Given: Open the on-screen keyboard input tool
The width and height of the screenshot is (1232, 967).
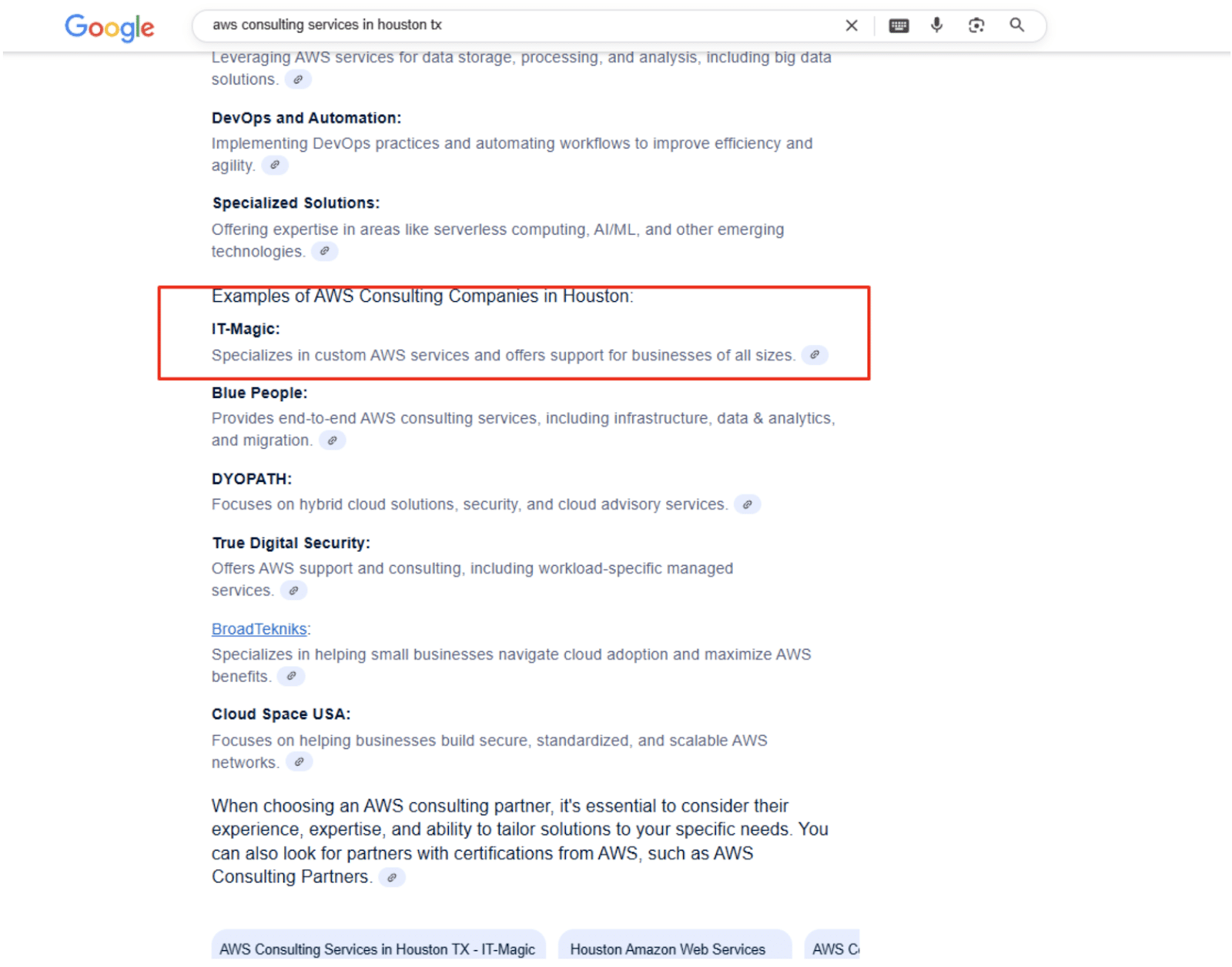Looking at the screenshot, I should click(x=899, y=25).
